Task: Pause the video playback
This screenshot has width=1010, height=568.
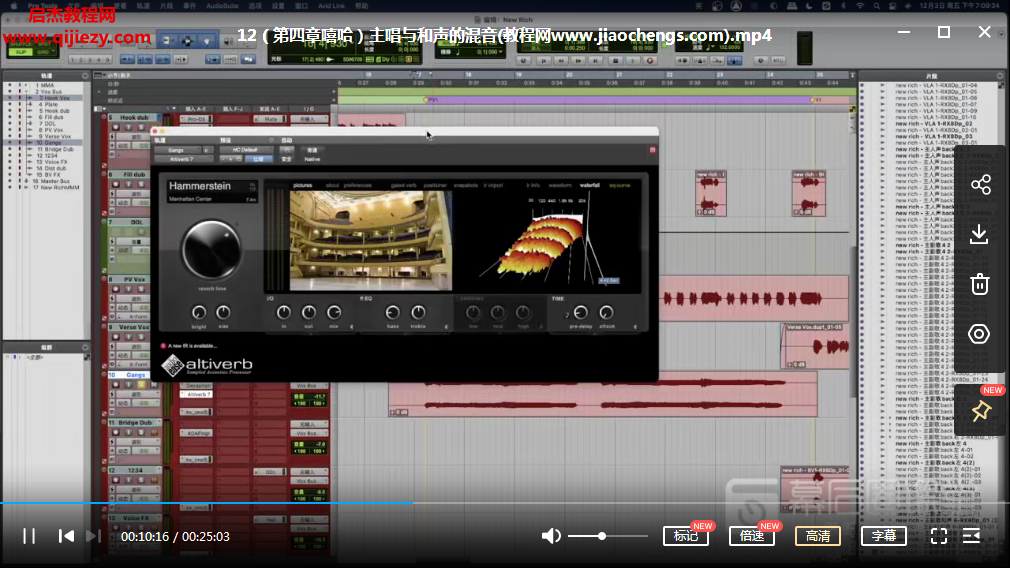Action: (29, 536)
